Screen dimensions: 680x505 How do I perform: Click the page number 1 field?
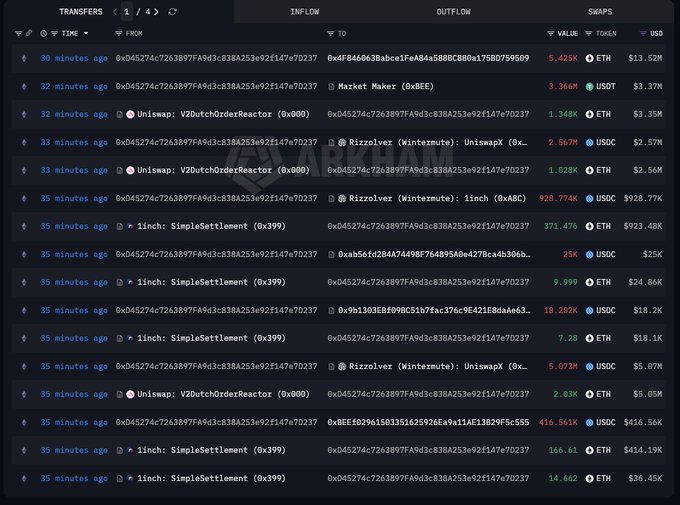tap(127, 12)
